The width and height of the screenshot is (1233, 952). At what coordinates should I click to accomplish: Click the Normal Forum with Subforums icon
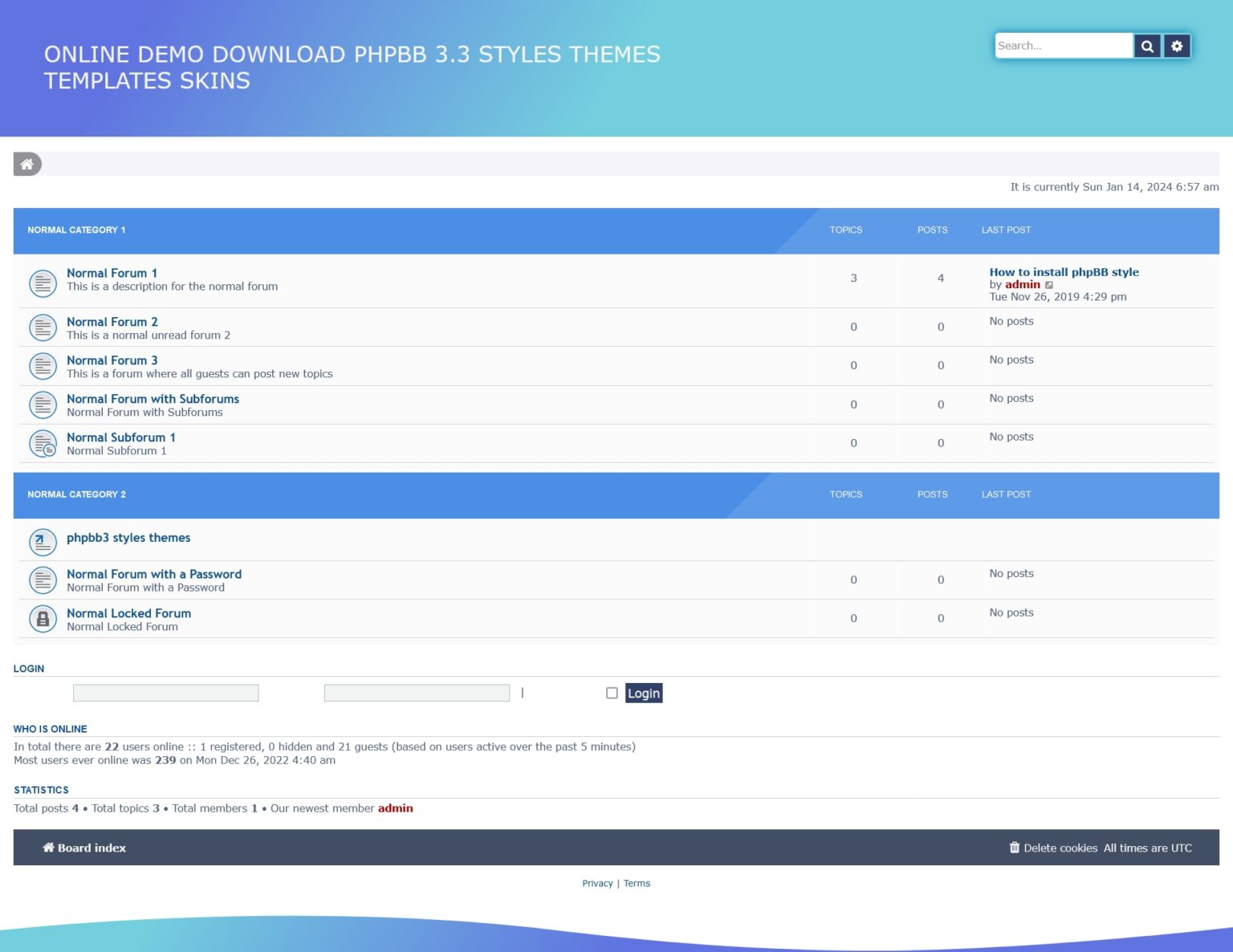point(43,405)
